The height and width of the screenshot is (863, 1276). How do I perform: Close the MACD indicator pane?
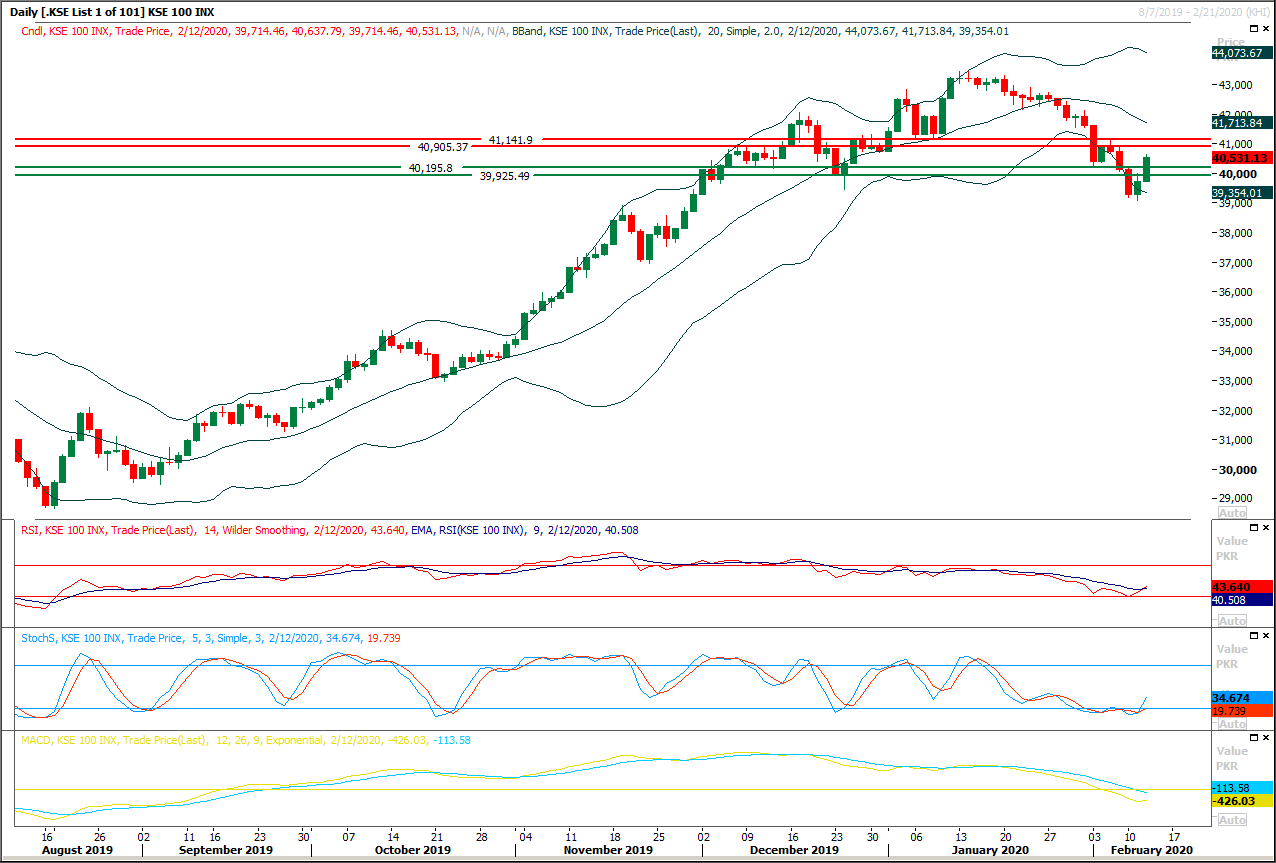coord(1265,738)
